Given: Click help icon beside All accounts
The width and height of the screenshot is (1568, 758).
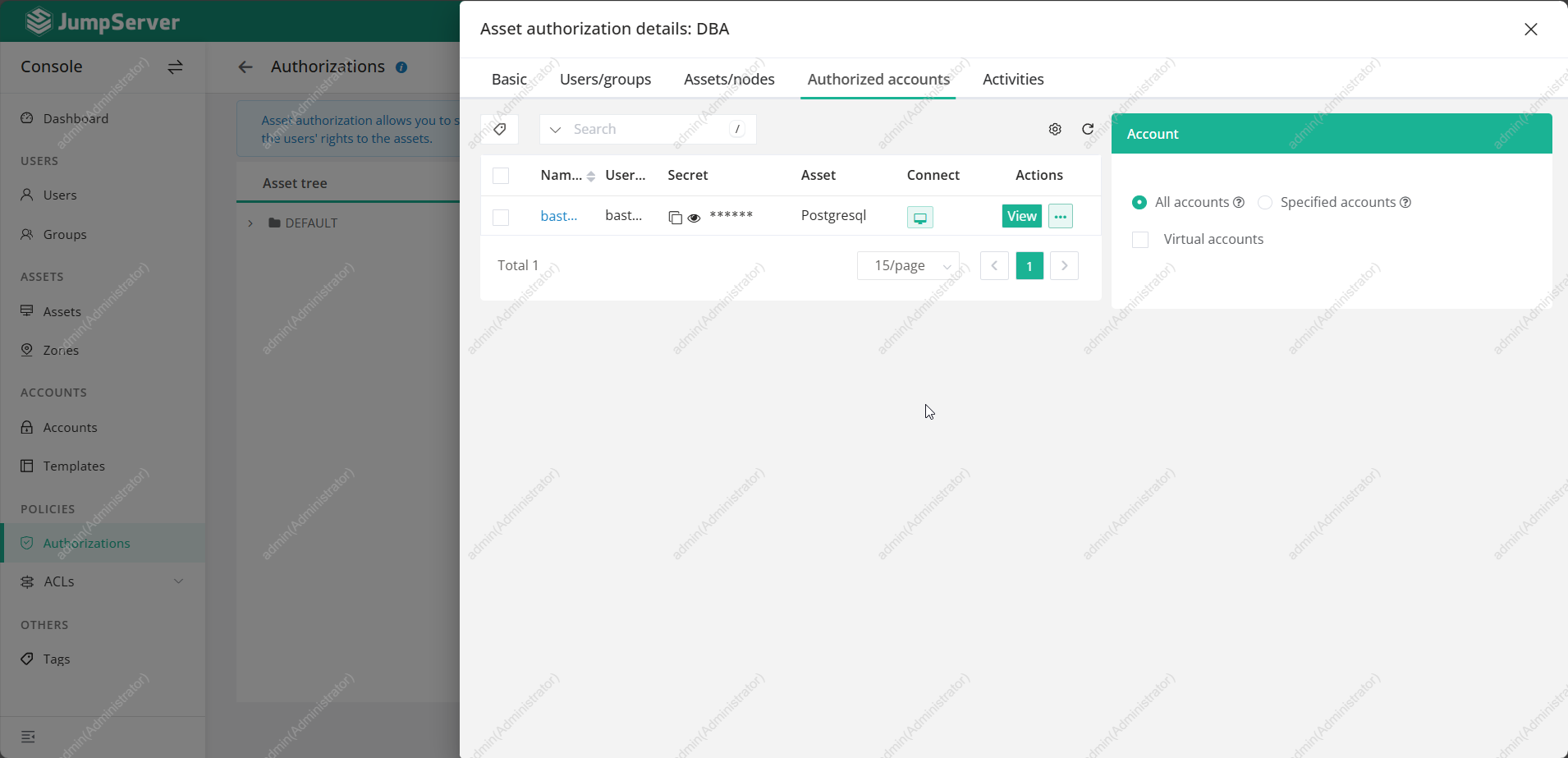Looking at the screenshot, I should coord(1239,203).
